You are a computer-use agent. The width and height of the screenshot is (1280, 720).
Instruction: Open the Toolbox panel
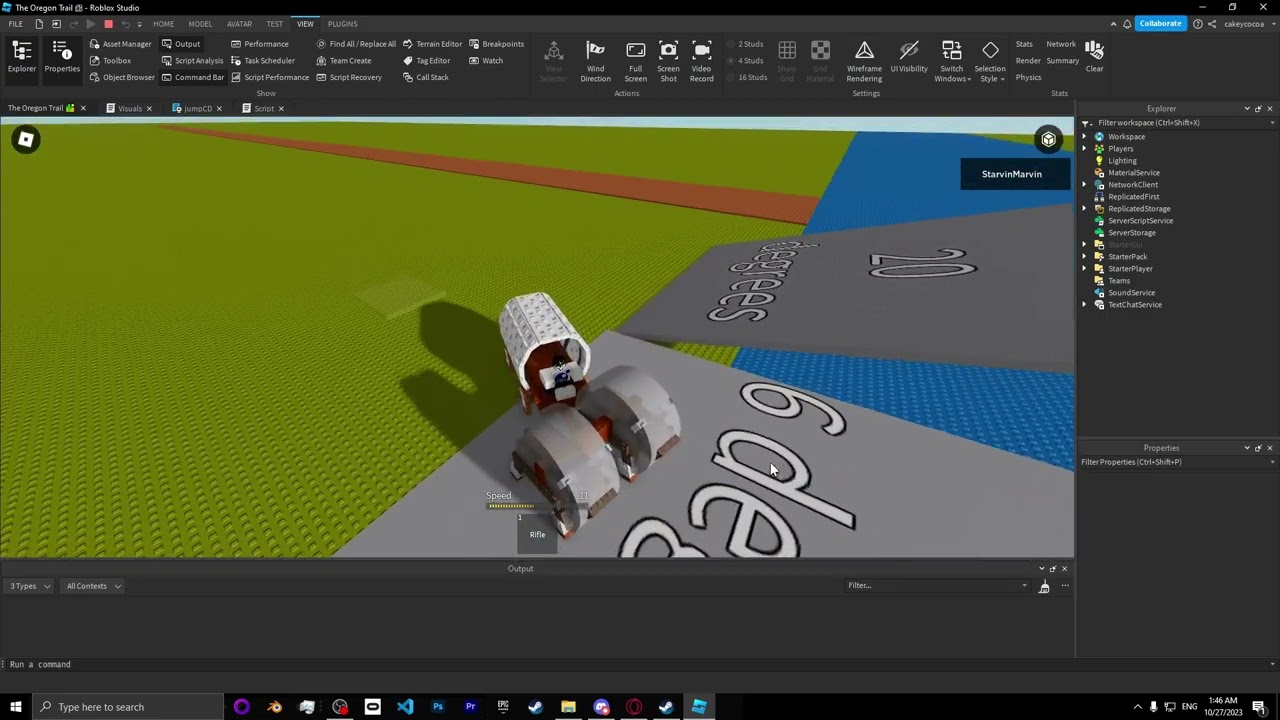click(110, 60)
